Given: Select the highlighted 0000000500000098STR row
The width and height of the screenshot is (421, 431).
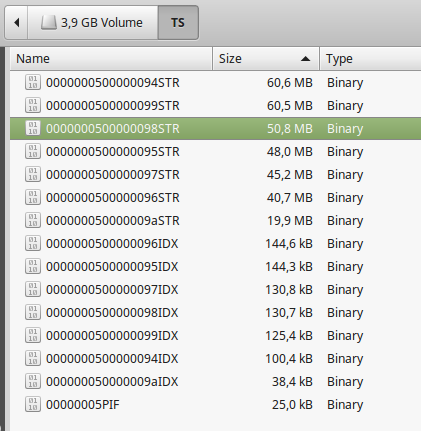Looking at the screenshot, I should click(x=216, y=128).
